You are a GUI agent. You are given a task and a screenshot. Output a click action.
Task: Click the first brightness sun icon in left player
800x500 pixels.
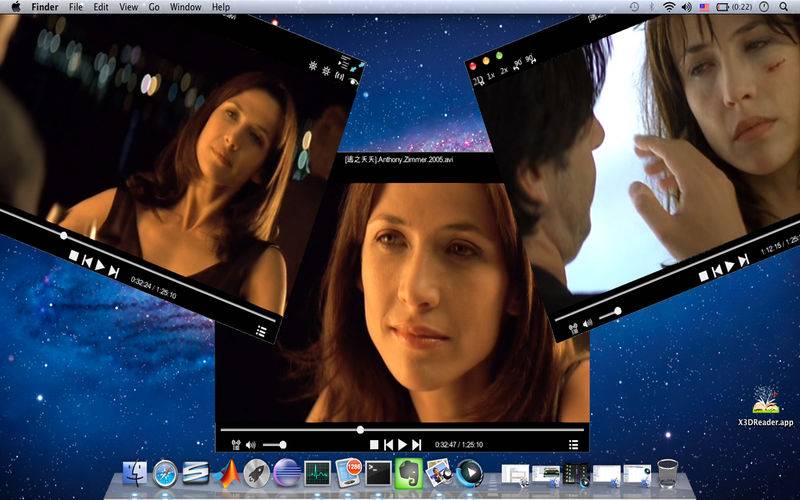tap(313, 65)
